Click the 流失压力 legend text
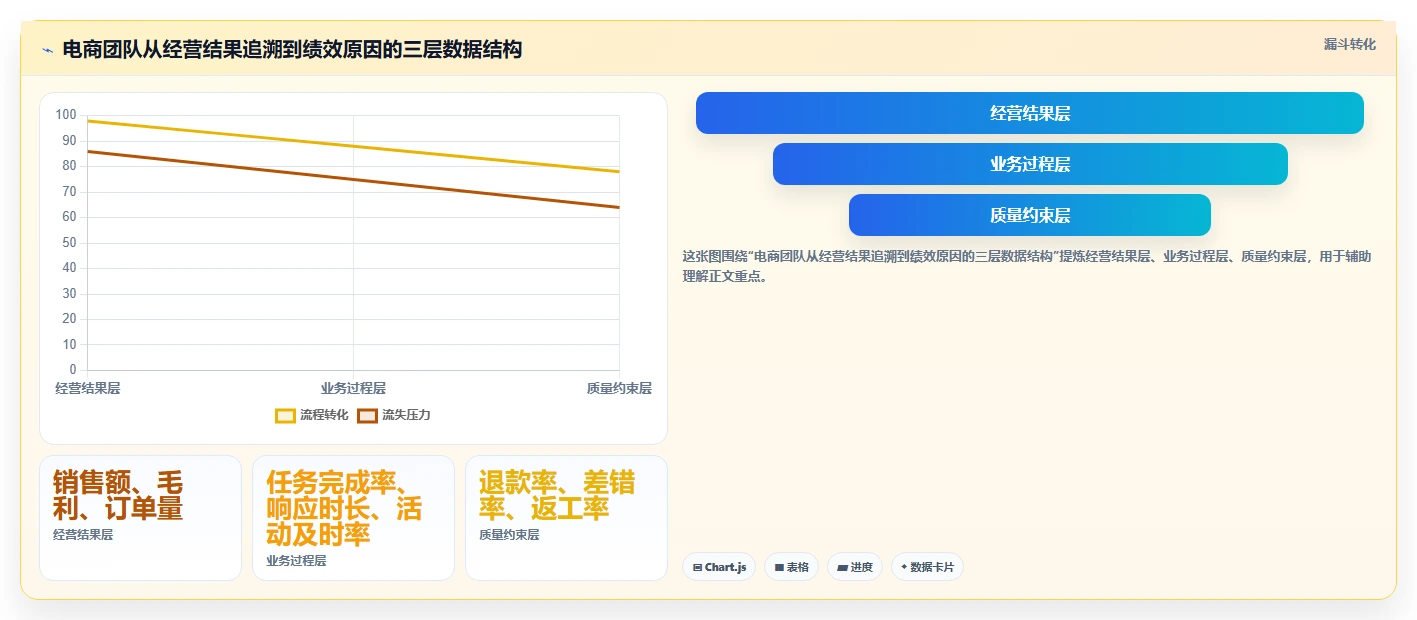This screenshot has height=620, width=1417. tap(406, 415)
